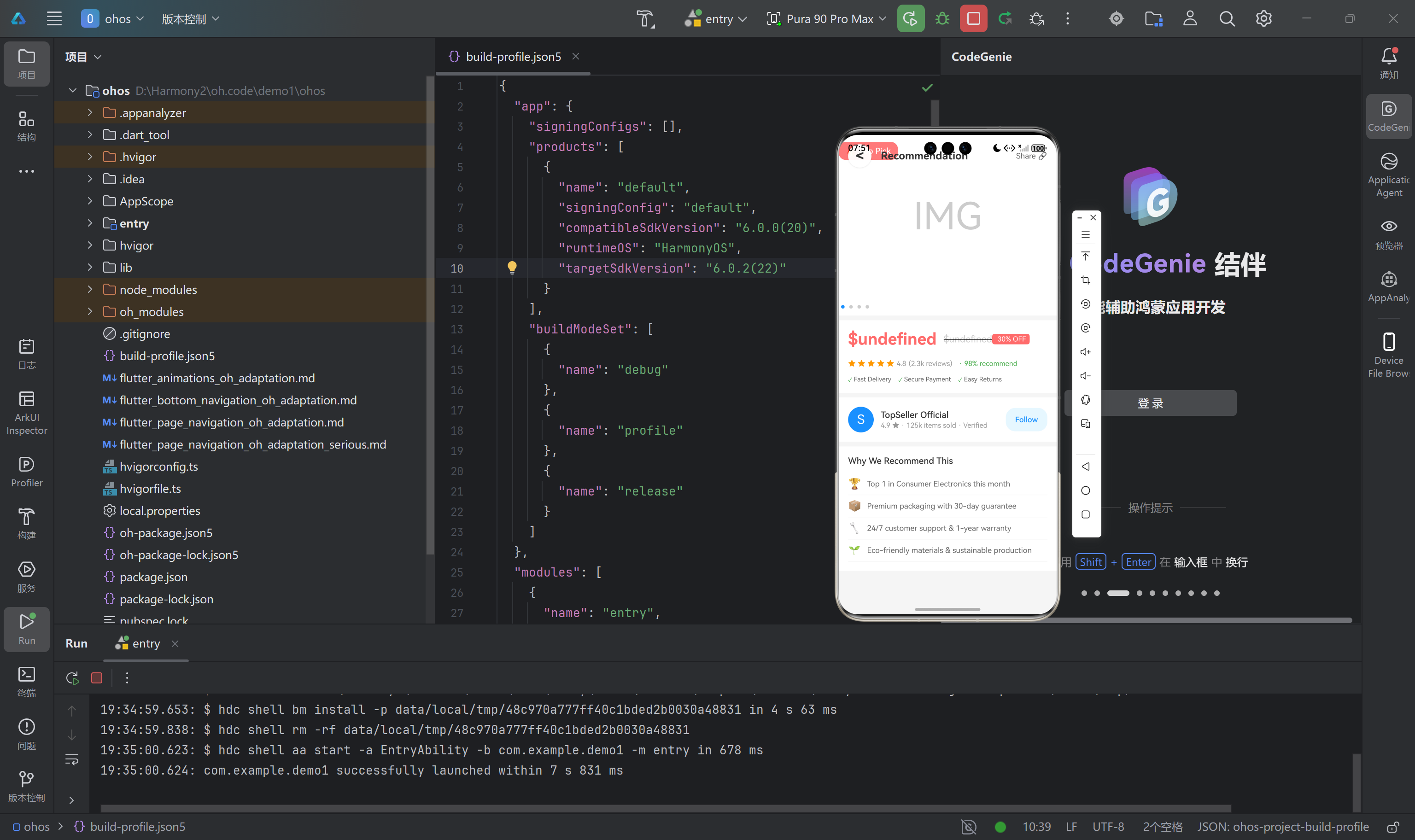Viewport: 1415px width, 840px height.
Task: Toggle soft-wrap in the run console
Action: pyautogui.click(x=72, y=759)
